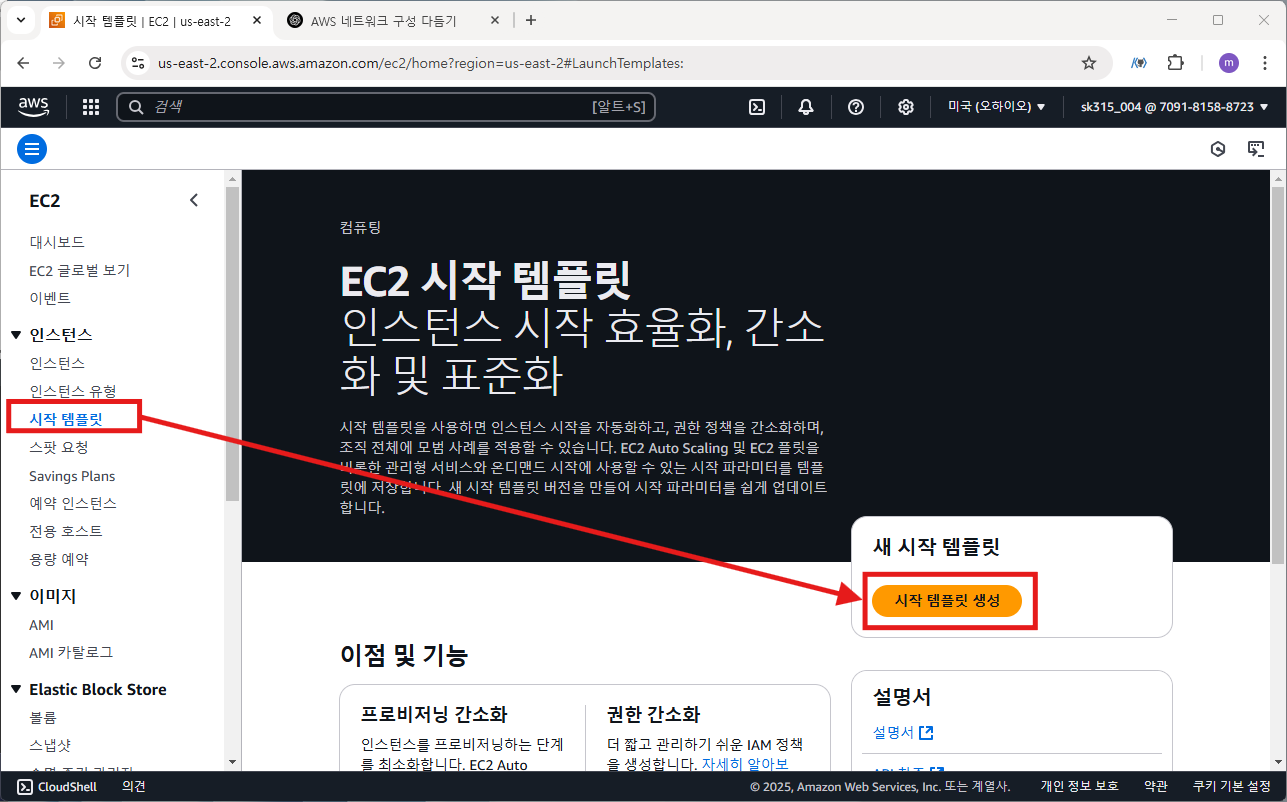1287x802 pixels.
Task: Open a new browser tab
Action: point(531,20)
